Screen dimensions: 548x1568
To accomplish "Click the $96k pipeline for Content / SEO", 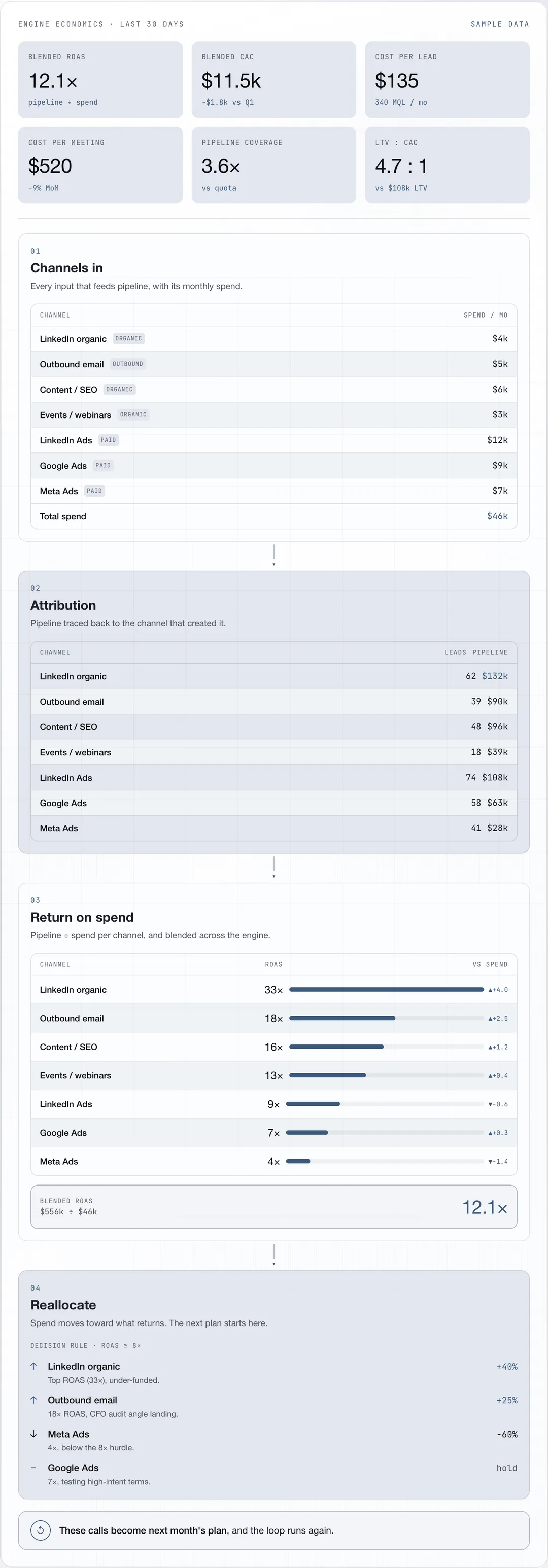I will 497,727.
